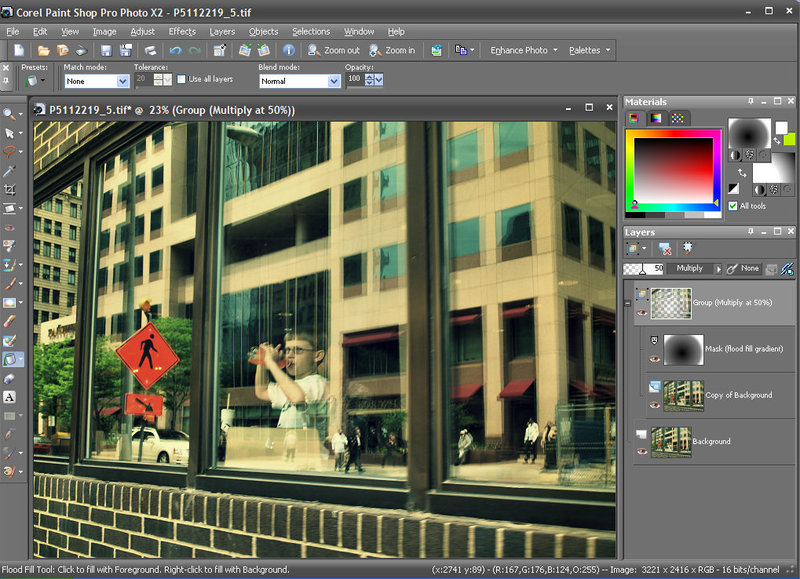Select the Mask layer gradient thumbnail
The height and width of the screenshot is (579, 800).
point(683,349)
